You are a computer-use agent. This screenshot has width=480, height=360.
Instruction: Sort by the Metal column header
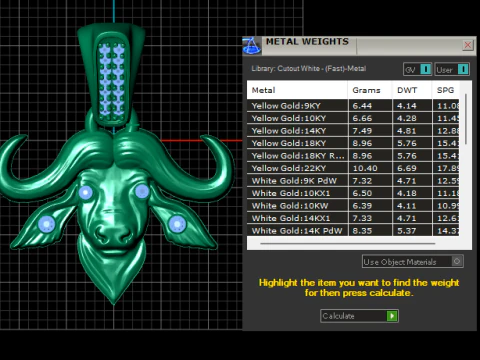(297, 90)
